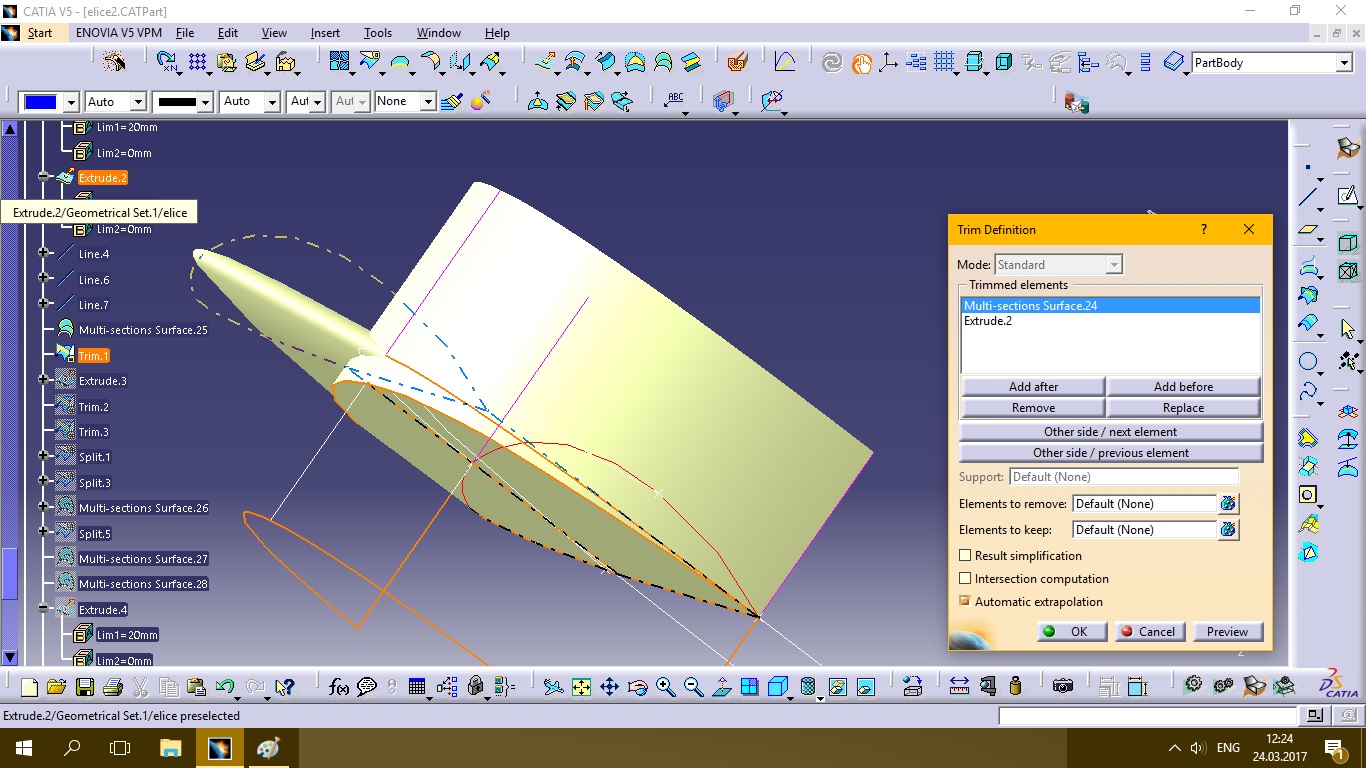Screen dimensions: 1366x768
Task: Click the Fit All In view icon
Action: tap(581, 687)
